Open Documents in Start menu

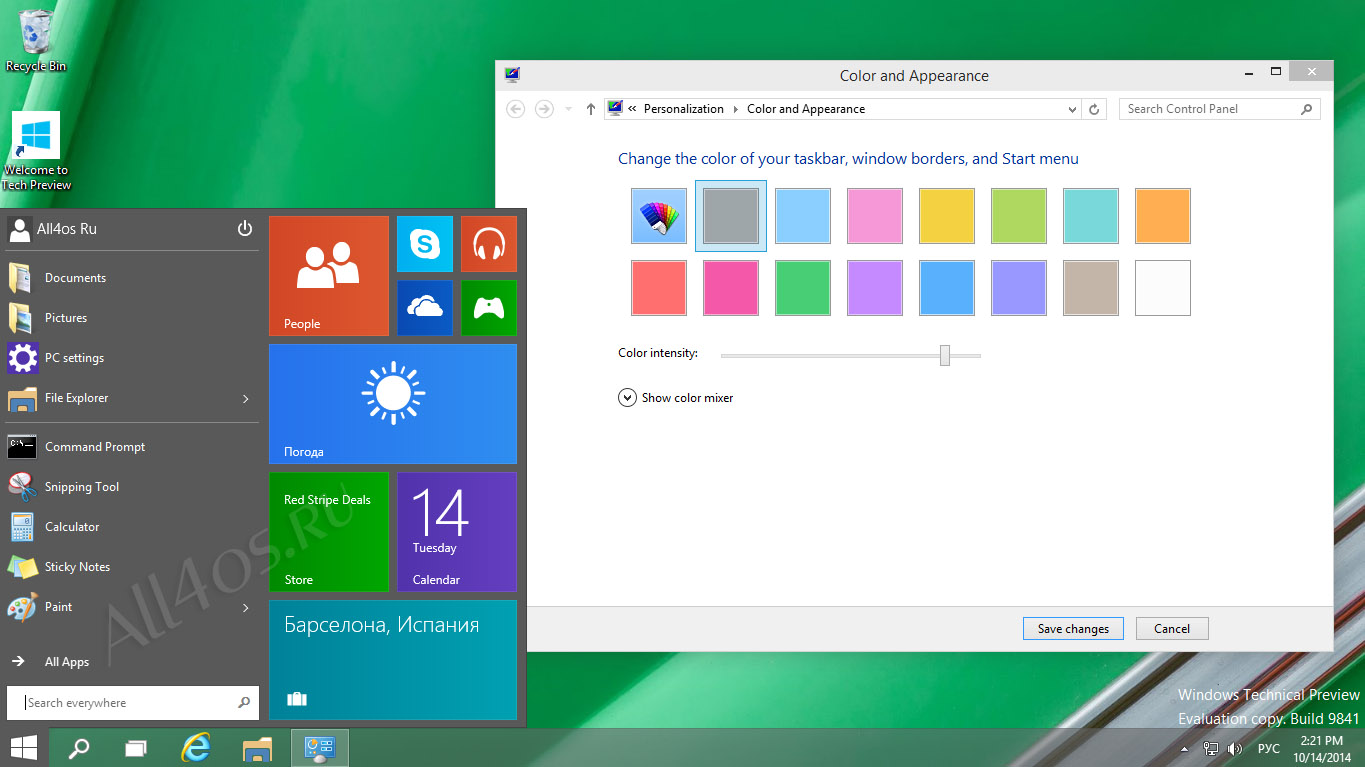tap(131, 278)
